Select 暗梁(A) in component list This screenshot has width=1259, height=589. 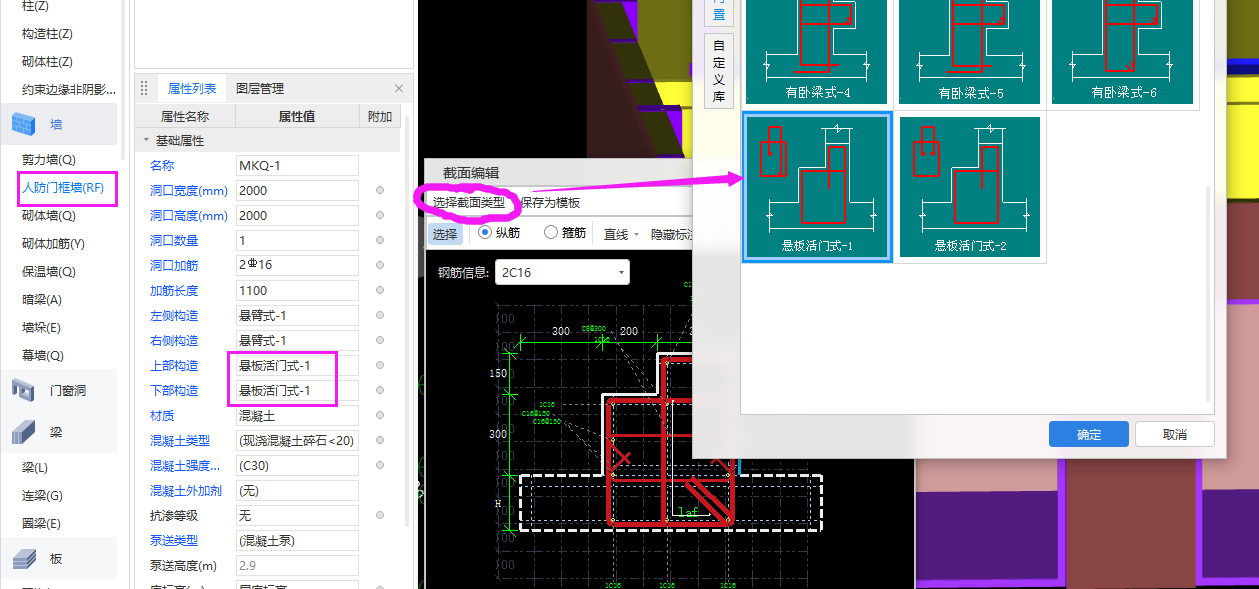tap(42, 299)
